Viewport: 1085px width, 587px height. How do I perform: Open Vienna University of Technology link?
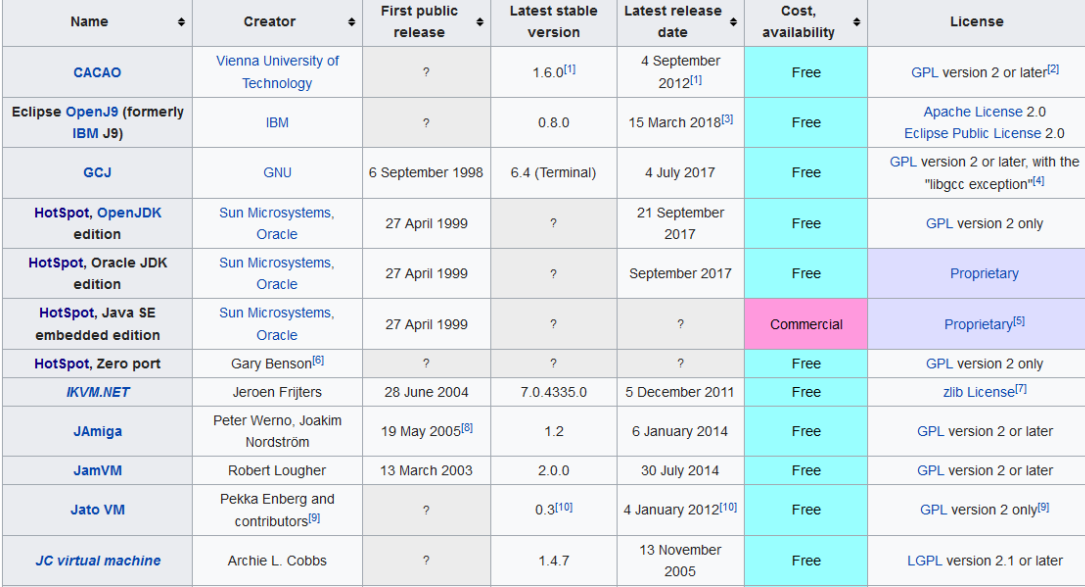pos(277,72)
